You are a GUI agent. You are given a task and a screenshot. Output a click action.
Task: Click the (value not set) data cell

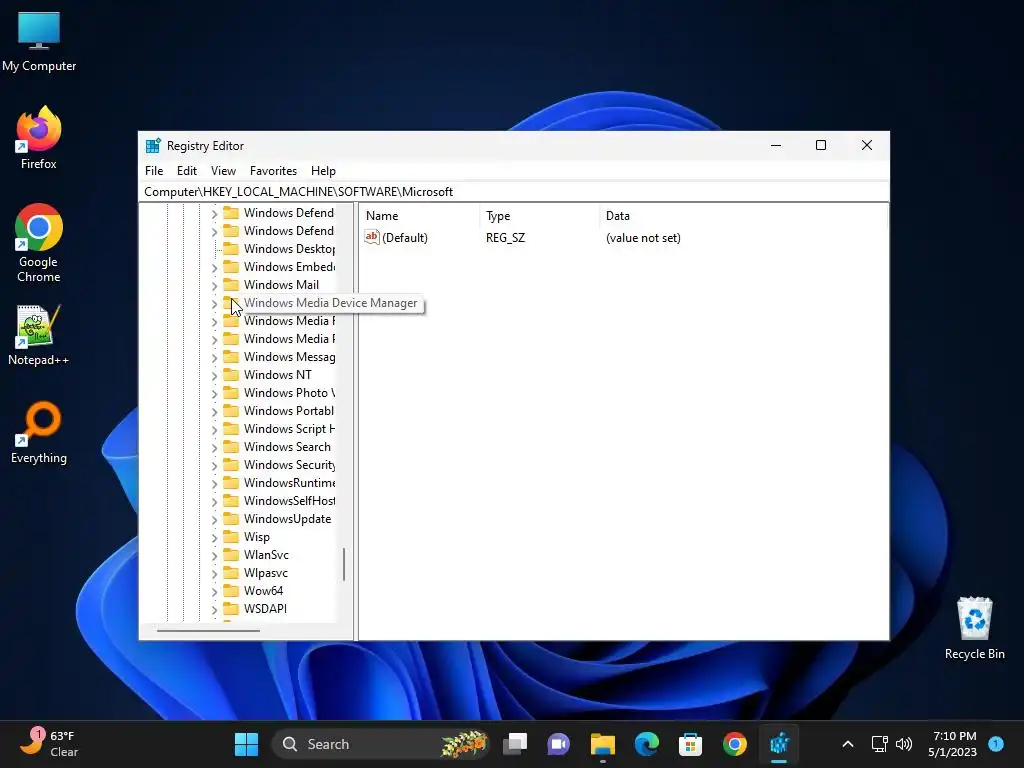point(643,238)
